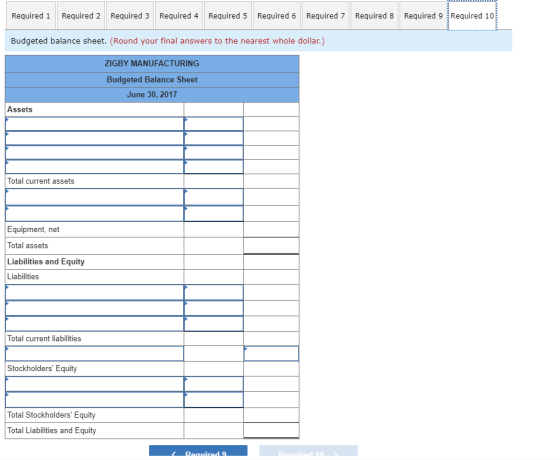Click second liability amount field

pos(214,308)
